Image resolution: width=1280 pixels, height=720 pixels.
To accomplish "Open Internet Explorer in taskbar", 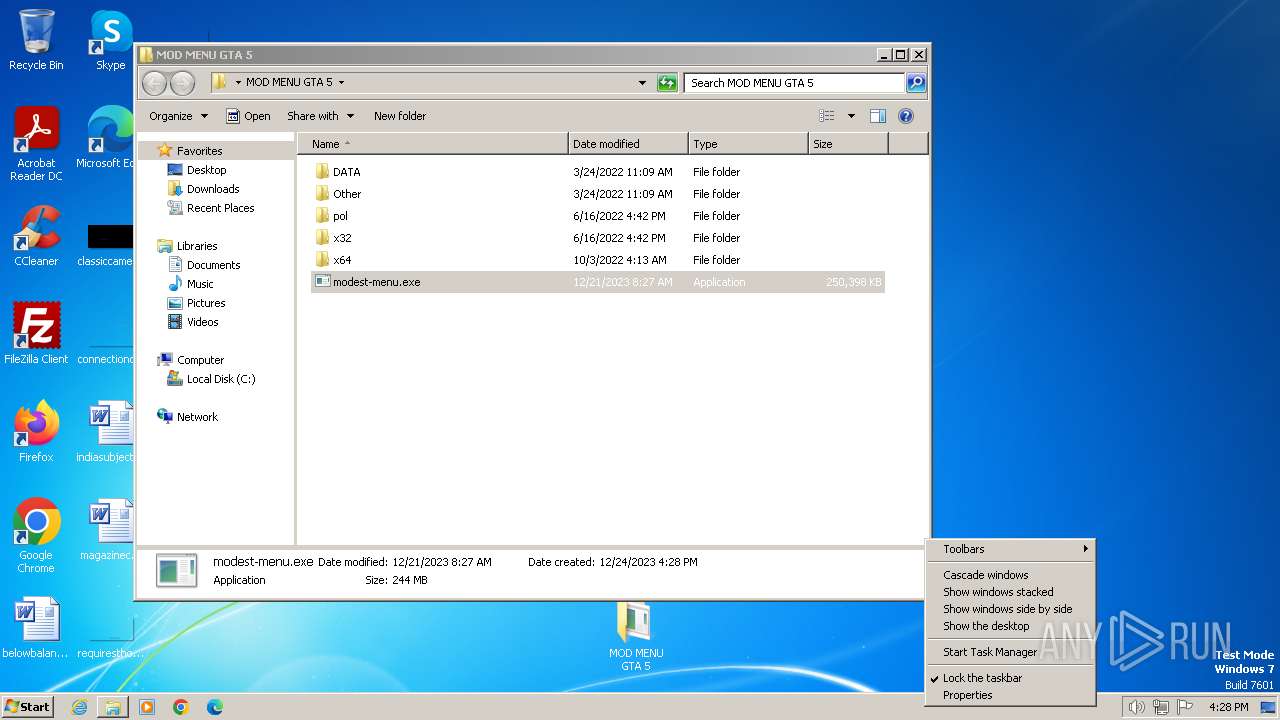I will [x=79, y=707].
